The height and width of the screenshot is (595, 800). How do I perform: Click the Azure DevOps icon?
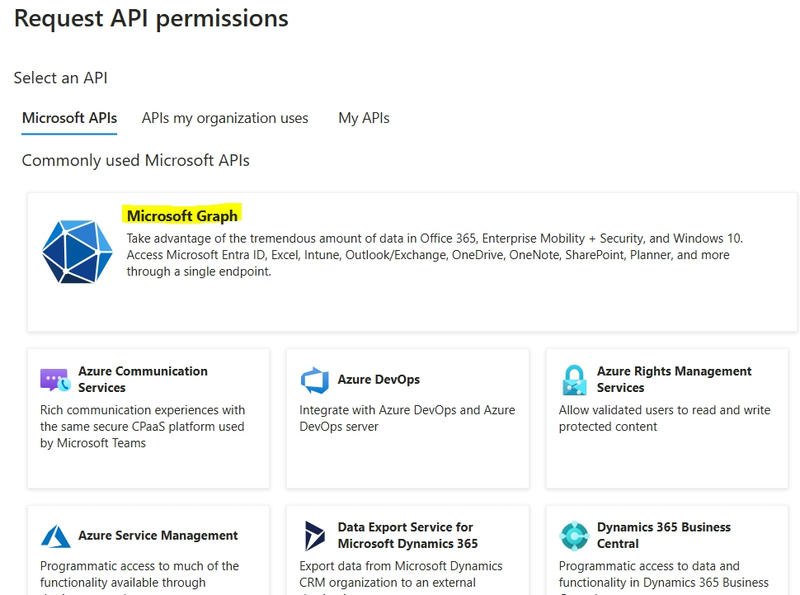pos(313,378)
